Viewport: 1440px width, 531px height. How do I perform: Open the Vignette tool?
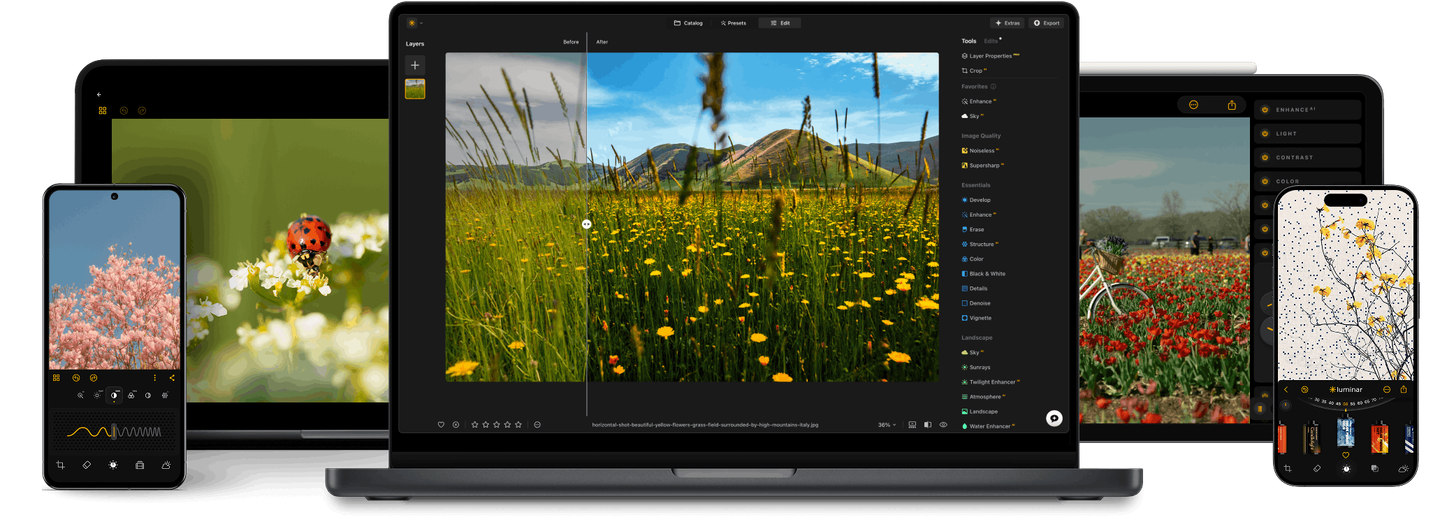(x=977, y=318)
